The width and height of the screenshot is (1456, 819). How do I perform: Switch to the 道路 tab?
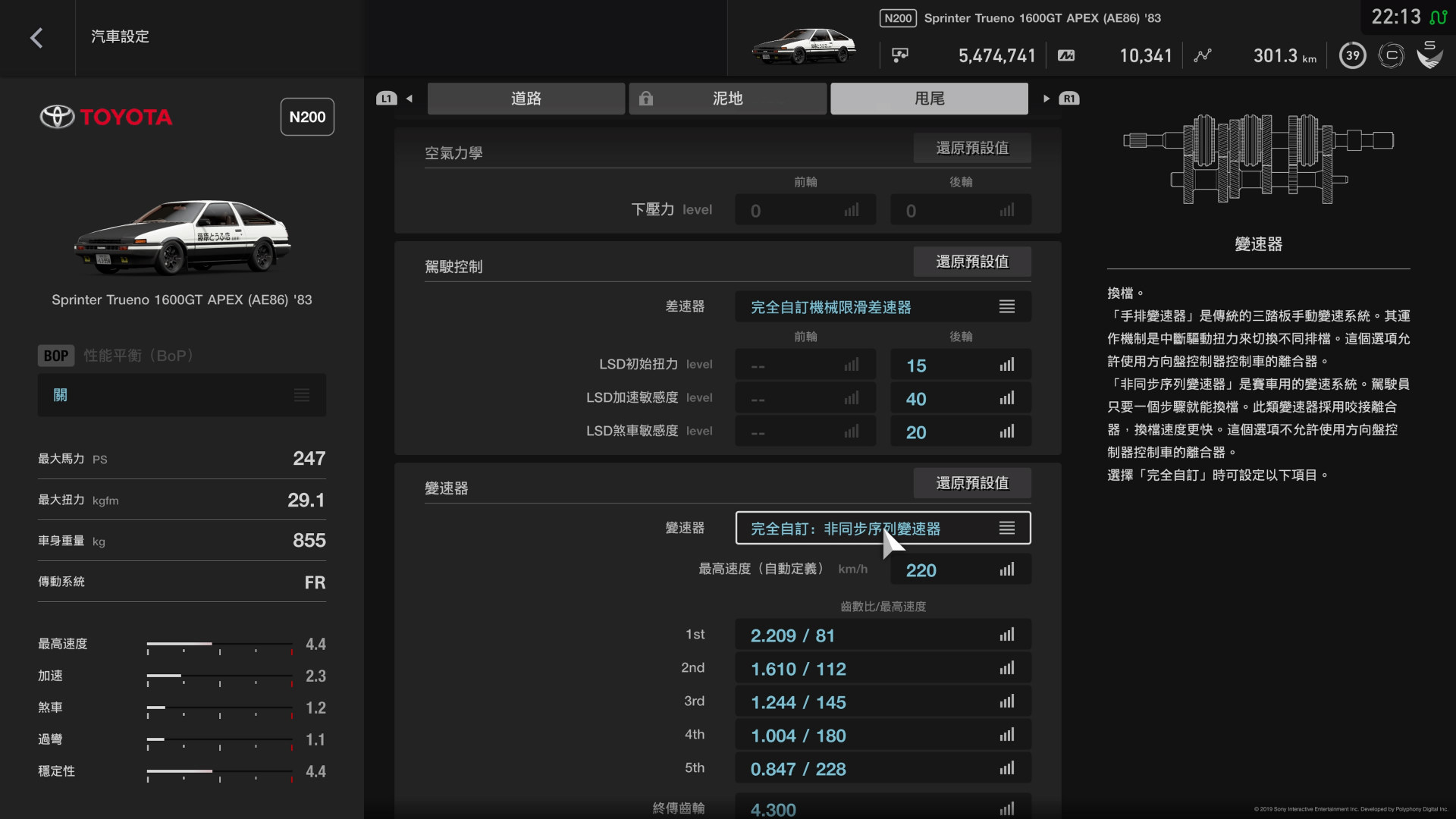tap(526, 99)
